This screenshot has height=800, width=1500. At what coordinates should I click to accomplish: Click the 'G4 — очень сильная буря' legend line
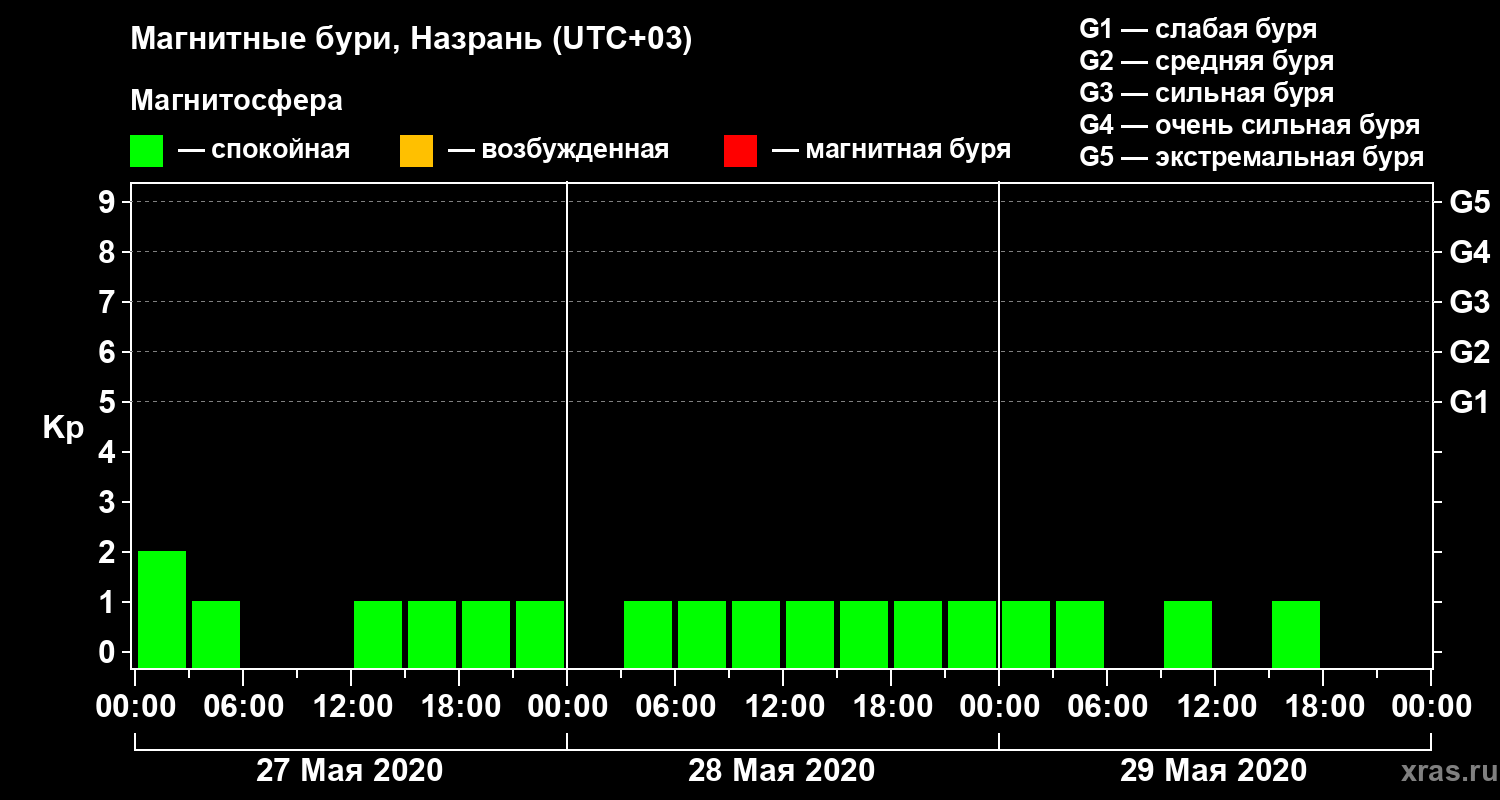[1250, 125]
